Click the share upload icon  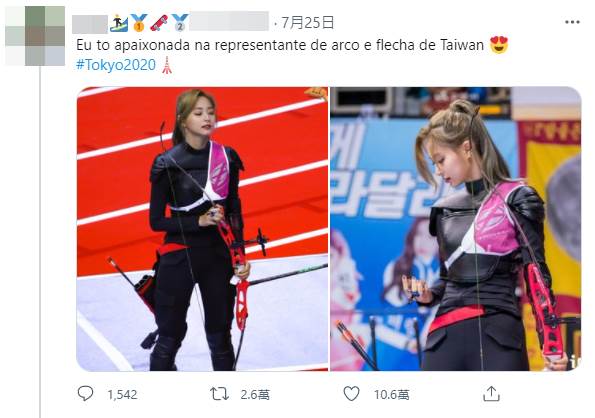click(x=491, y=393)
